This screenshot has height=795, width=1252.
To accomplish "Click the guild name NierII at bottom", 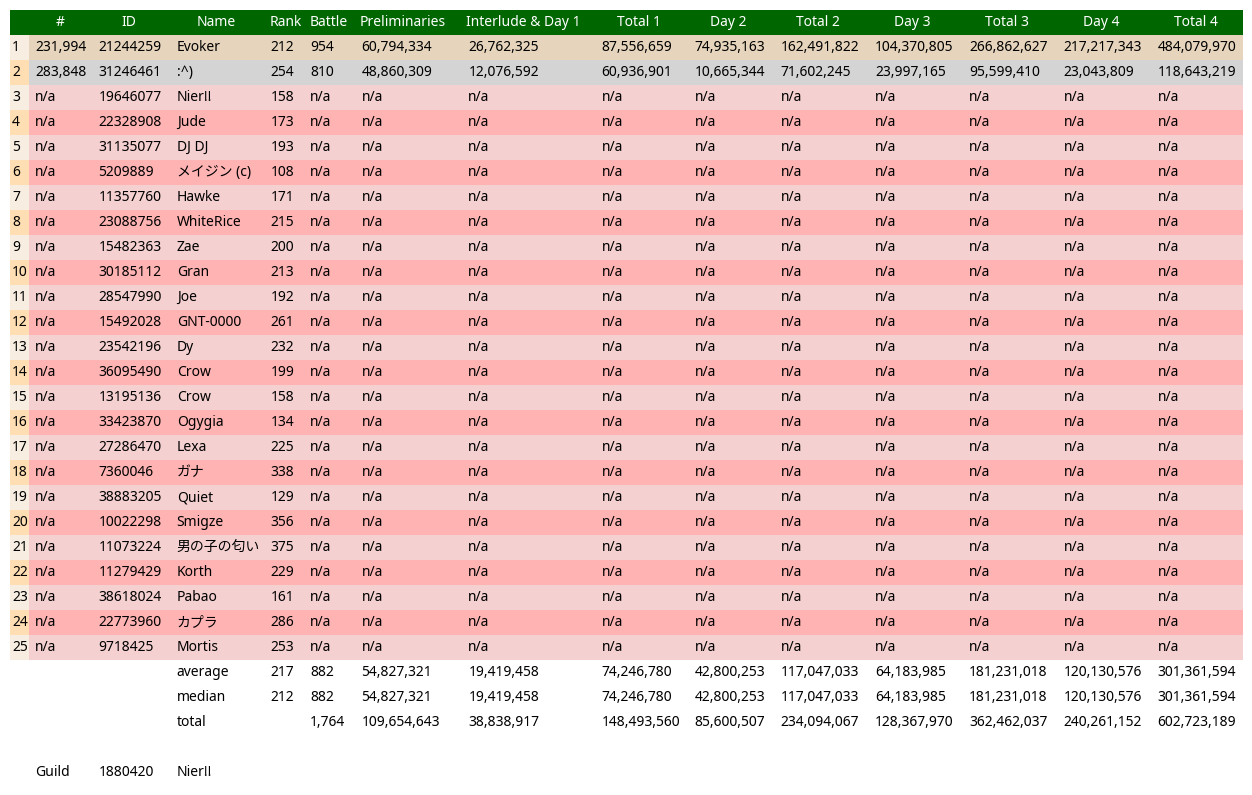I will [x=194, y=771].
